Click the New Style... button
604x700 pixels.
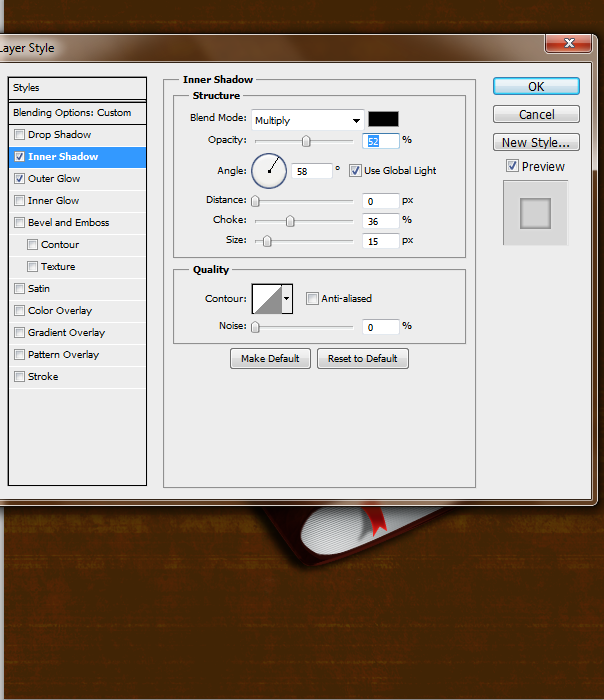[536, 142]
